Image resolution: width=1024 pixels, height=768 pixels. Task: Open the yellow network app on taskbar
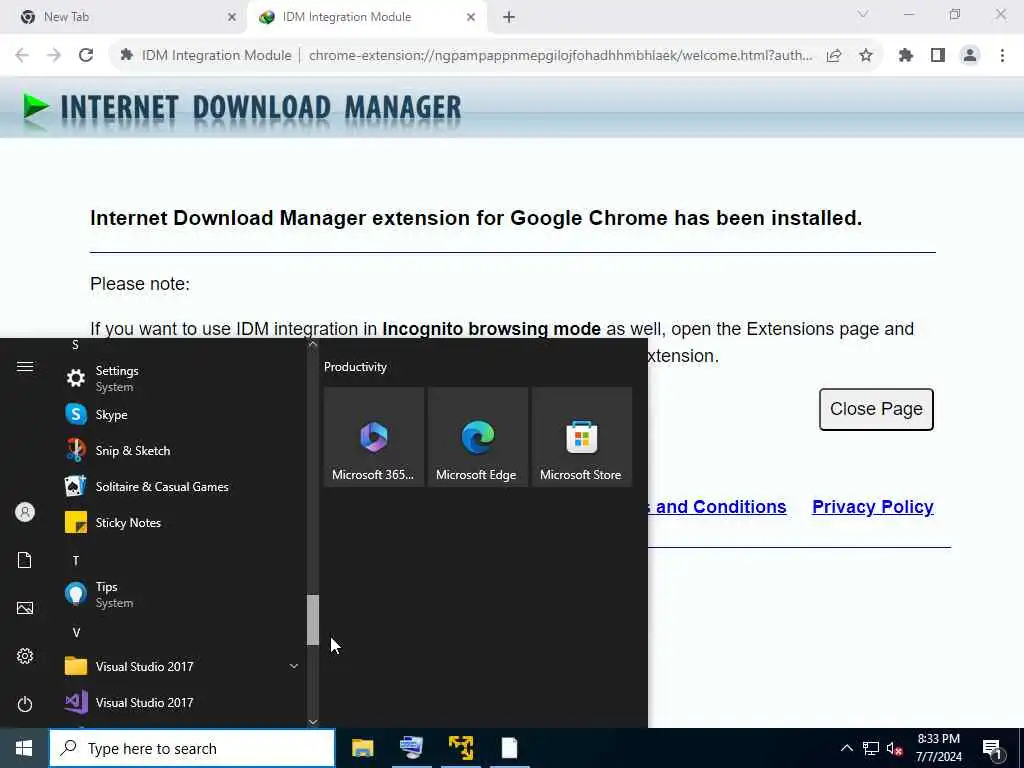coord(460,748)
